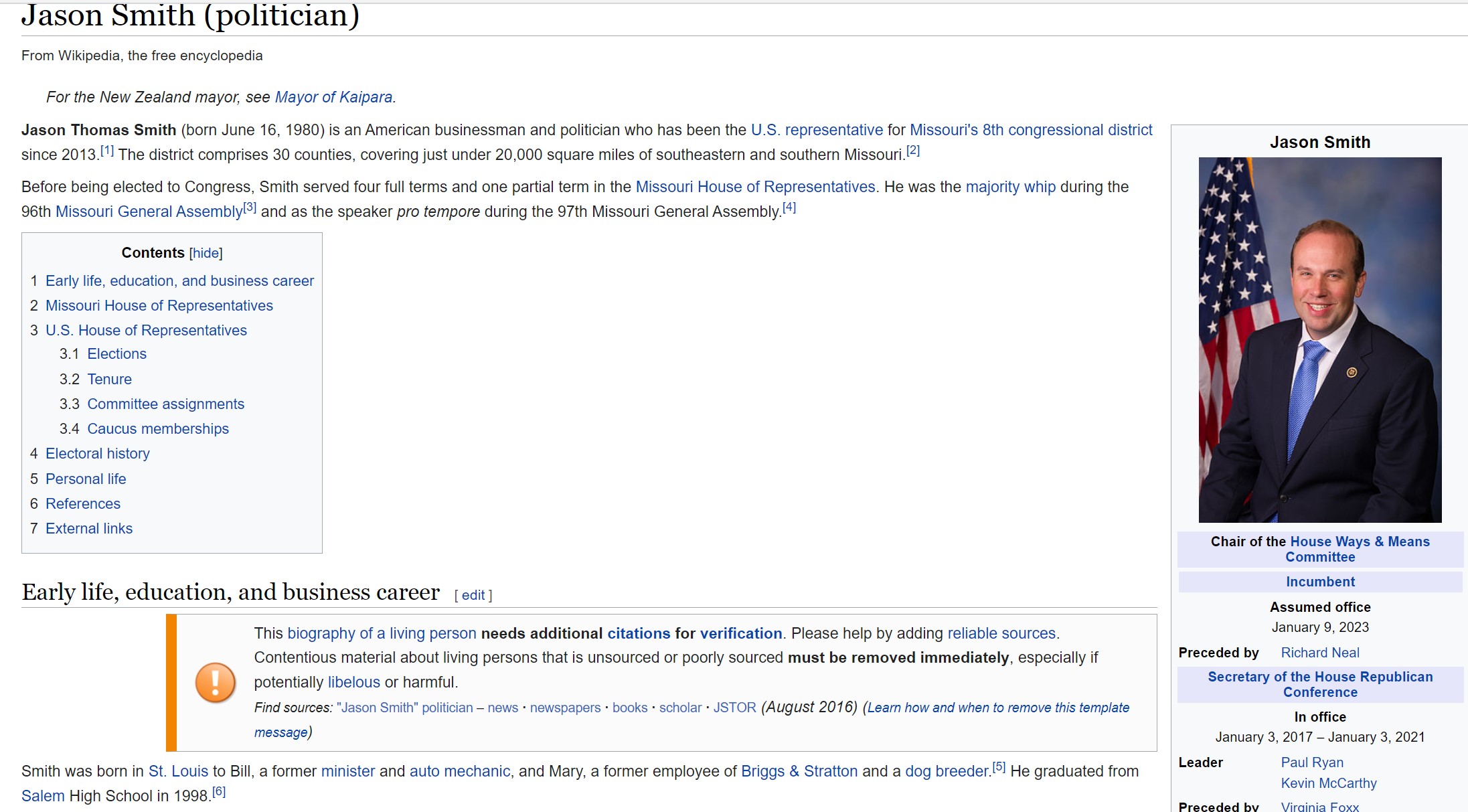Open Missouri General Assembly link
Viewport: 1468px width, 812px height.
pyautogui.click(x=149, y=212)
